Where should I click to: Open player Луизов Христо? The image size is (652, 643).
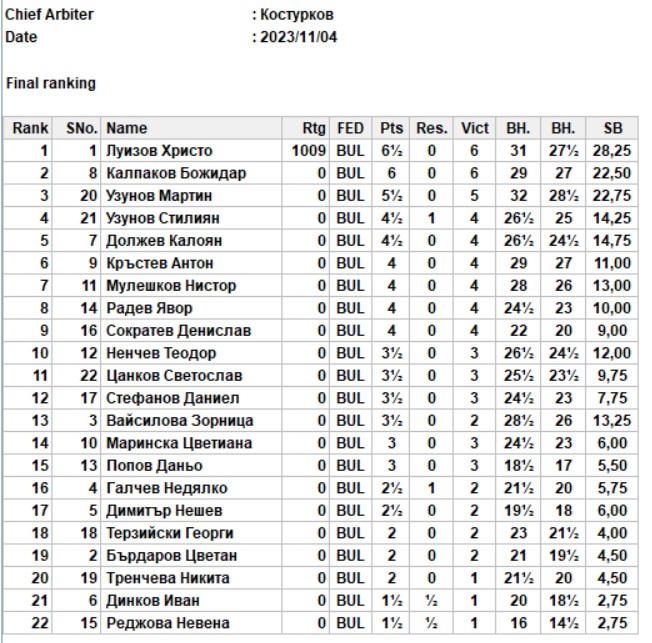point(159,151)
